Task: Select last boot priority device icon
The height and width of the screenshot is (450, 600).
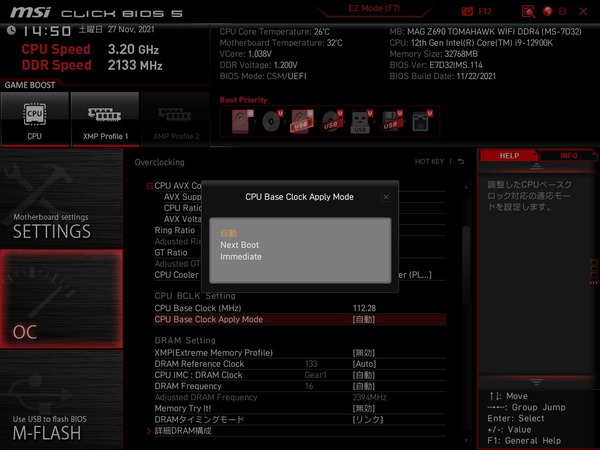Action: [x=423, y=122]
